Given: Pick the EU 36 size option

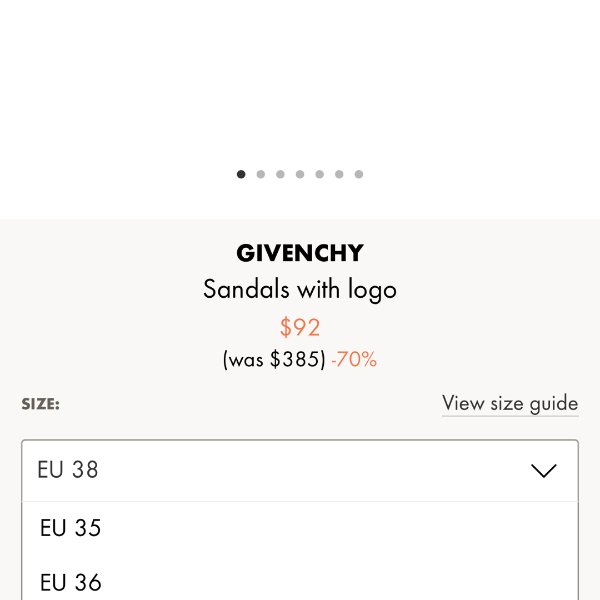Looking at the screenshot, I should click(x=71, y=582).
